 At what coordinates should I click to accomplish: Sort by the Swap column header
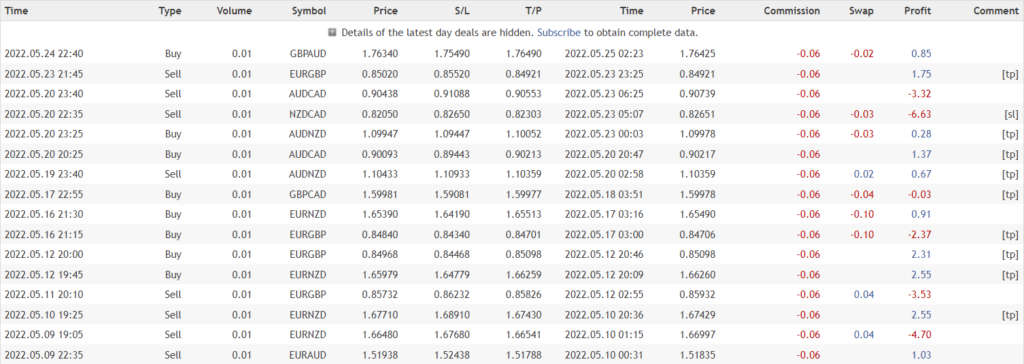click(861, 10)
